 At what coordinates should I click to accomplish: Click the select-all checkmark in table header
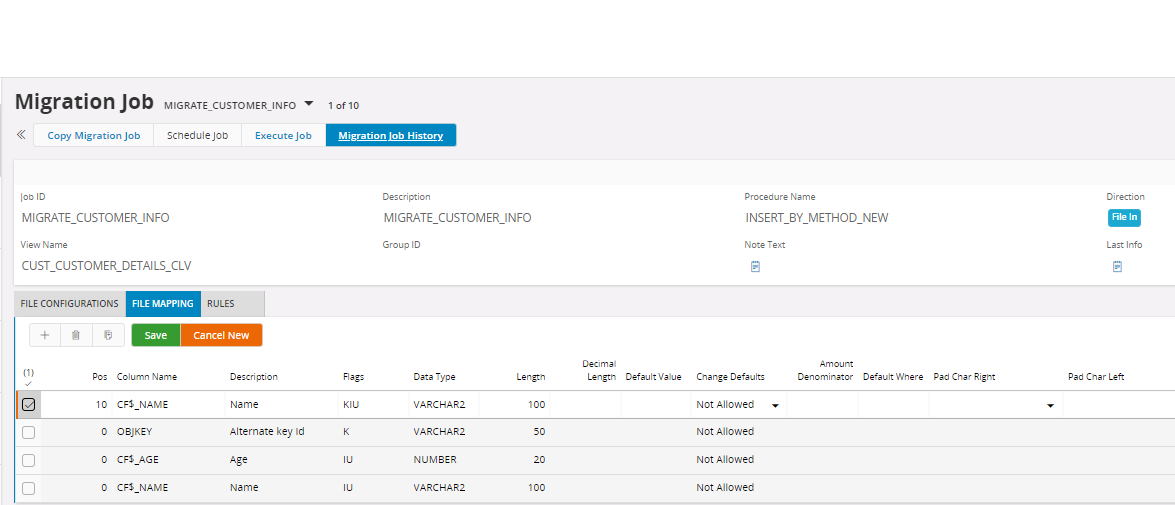(28, 383)
